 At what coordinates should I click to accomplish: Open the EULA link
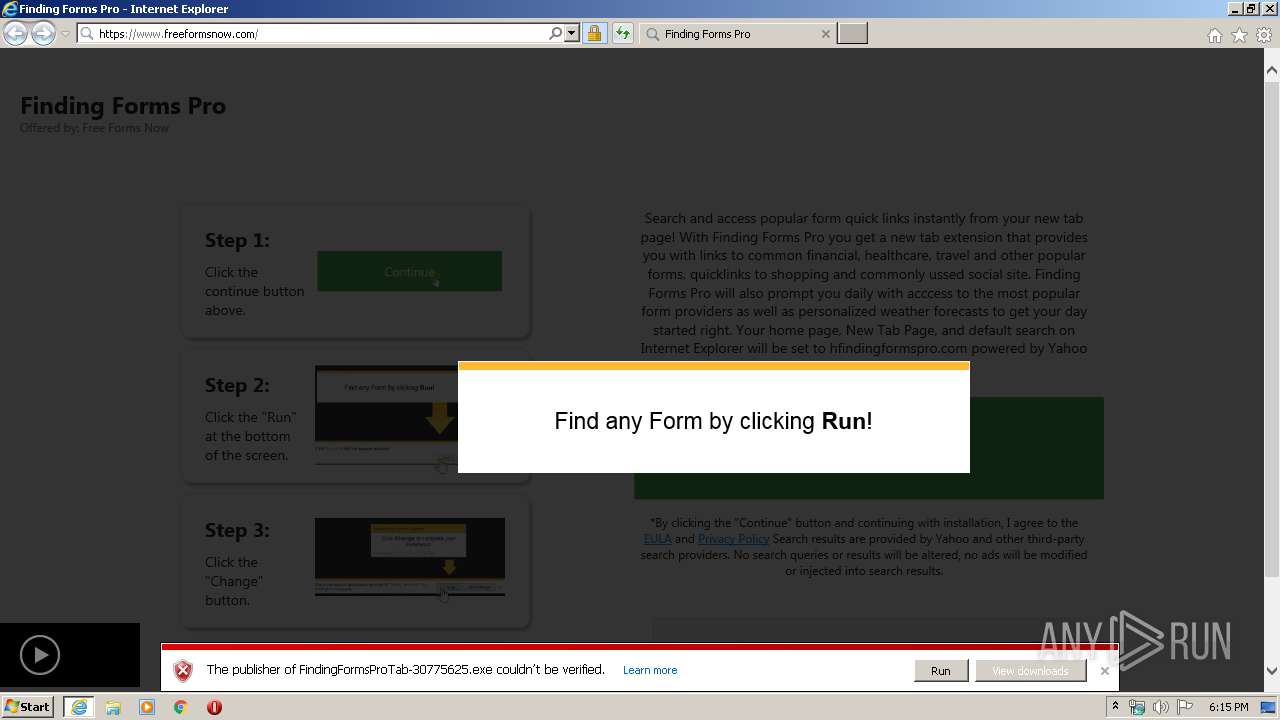(657, 539)
